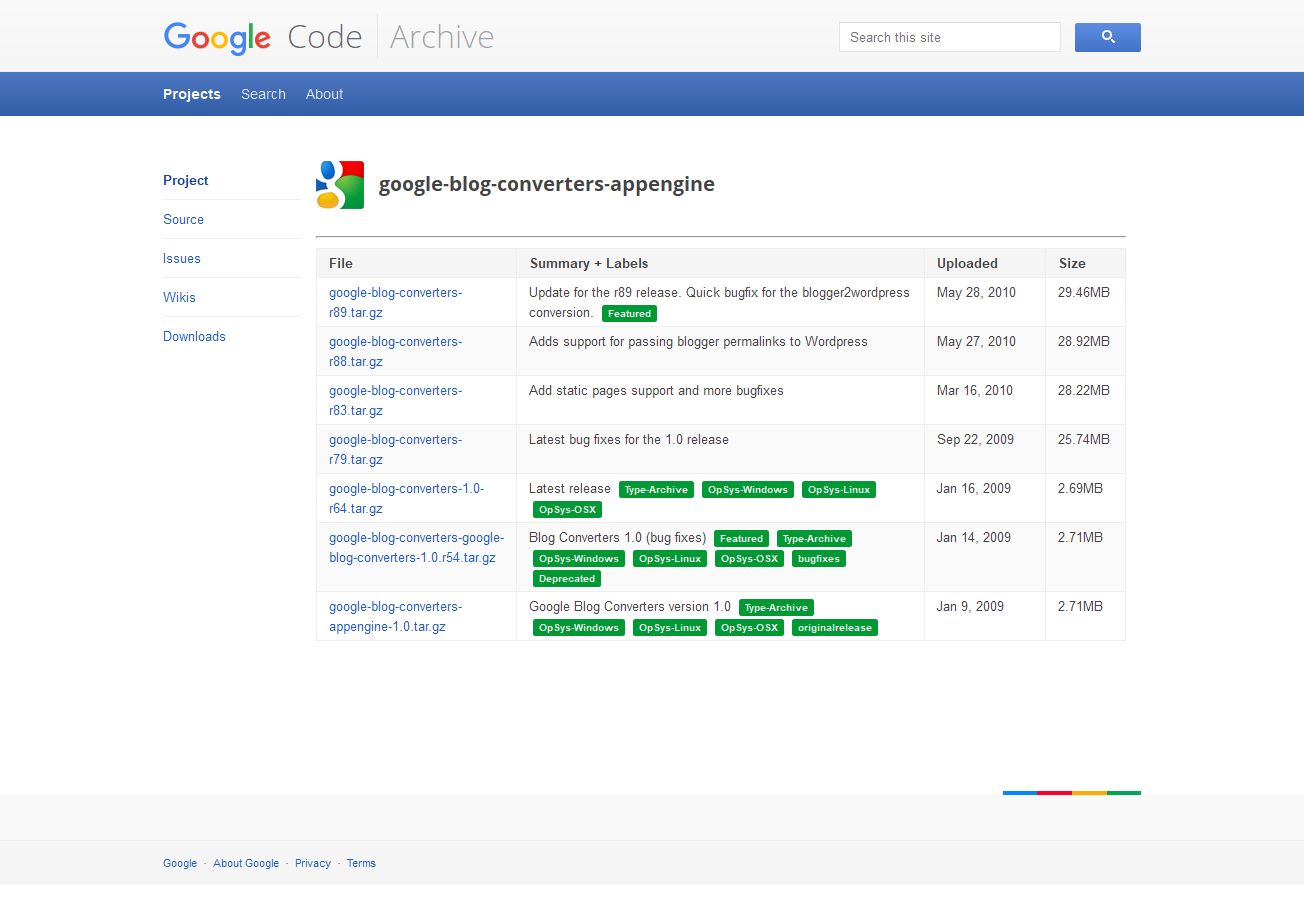Download google-blog-converters-r89.tar.gz
1304x900 pixels.
coord(396,302)
